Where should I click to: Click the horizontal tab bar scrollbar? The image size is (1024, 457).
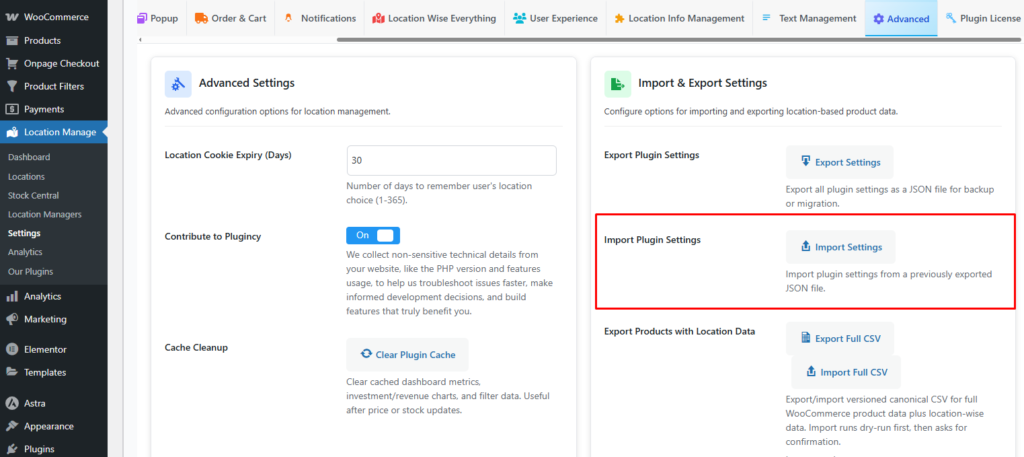600,39
